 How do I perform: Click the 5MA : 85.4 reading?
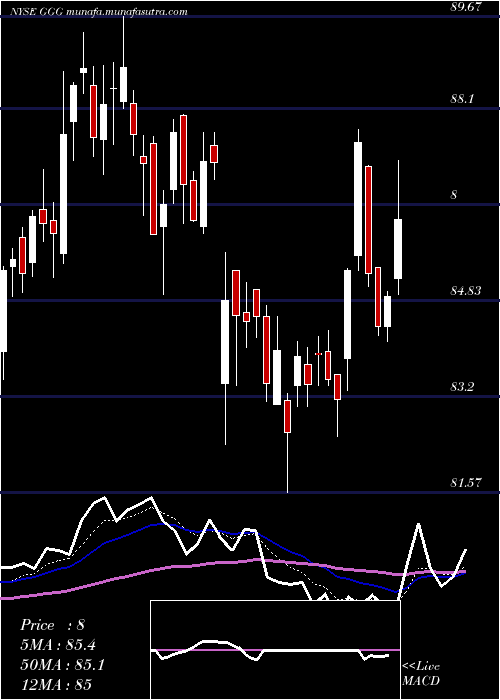(x=58, y=645)
